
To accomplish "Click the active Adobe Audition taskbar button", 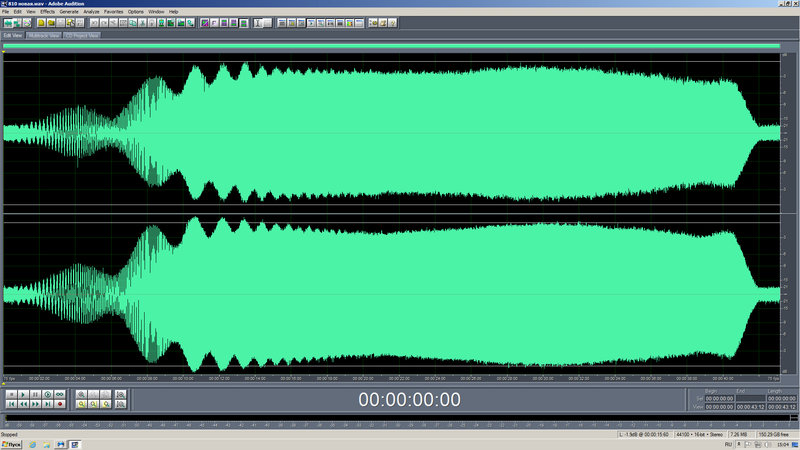I will tap(74, 445).
